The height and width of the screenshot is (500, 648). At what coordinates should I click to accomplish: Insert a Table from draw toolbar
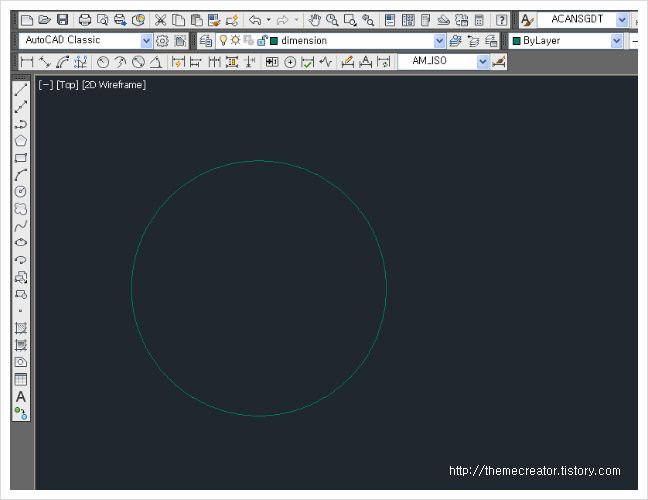[21, 379]
